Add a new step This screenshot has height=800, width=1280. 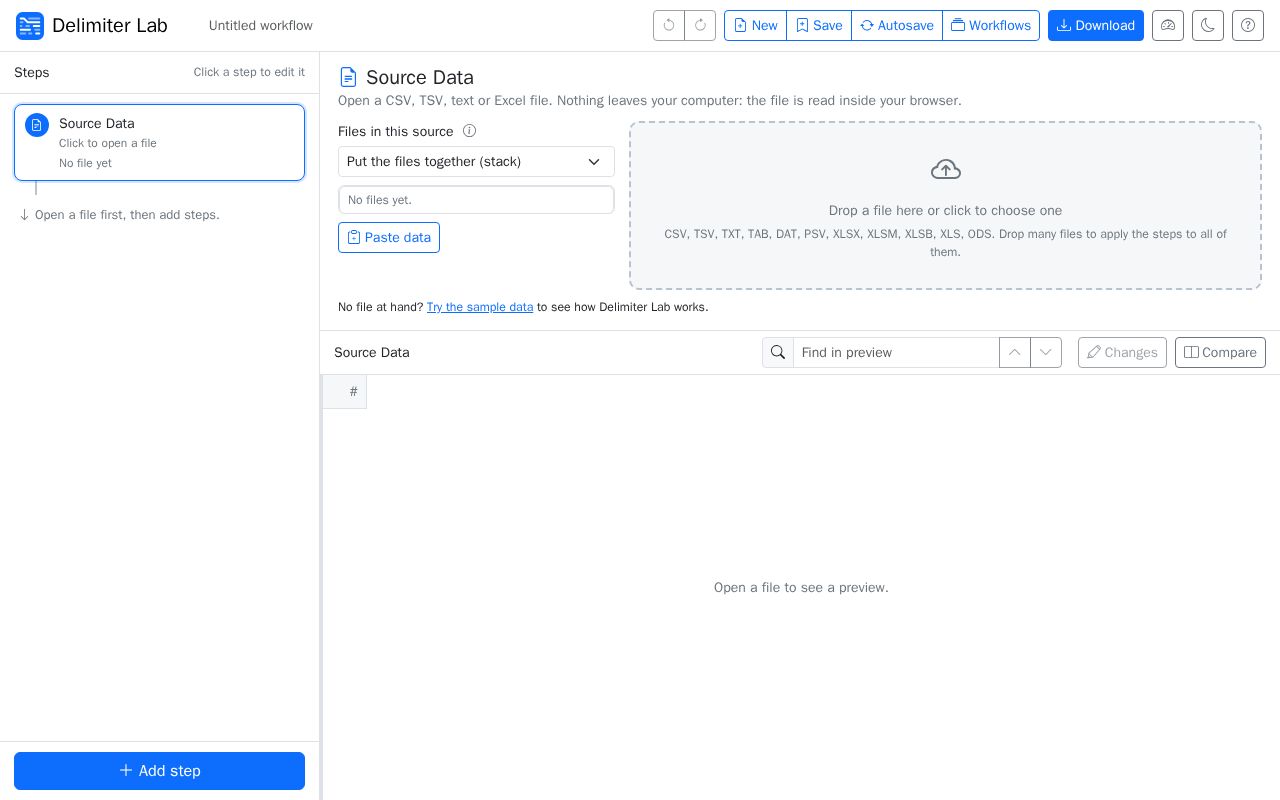click(x=159, y=771)
